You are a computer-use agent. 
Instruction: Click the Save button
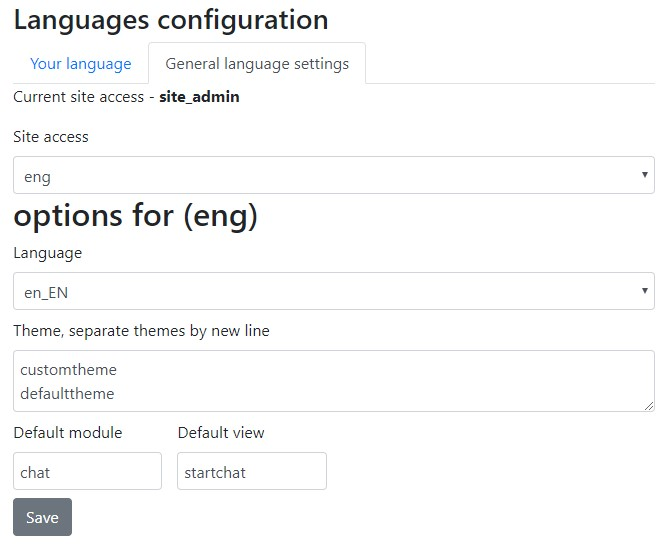point(42,517)
